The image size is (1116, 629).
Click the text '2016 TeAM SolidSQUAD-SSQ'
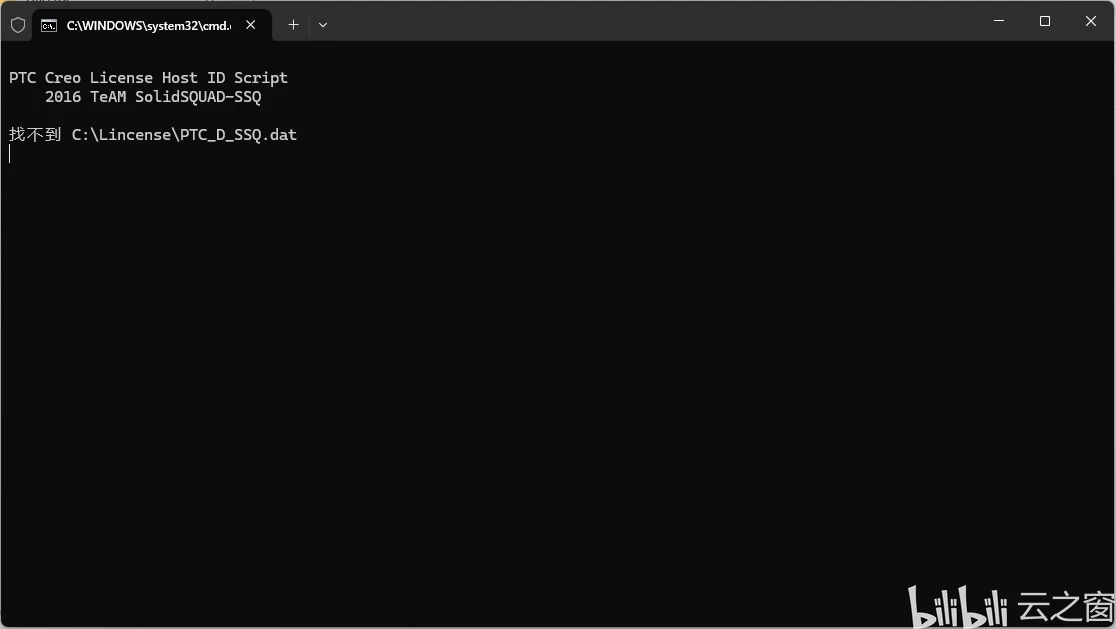[x=153, y=97]
